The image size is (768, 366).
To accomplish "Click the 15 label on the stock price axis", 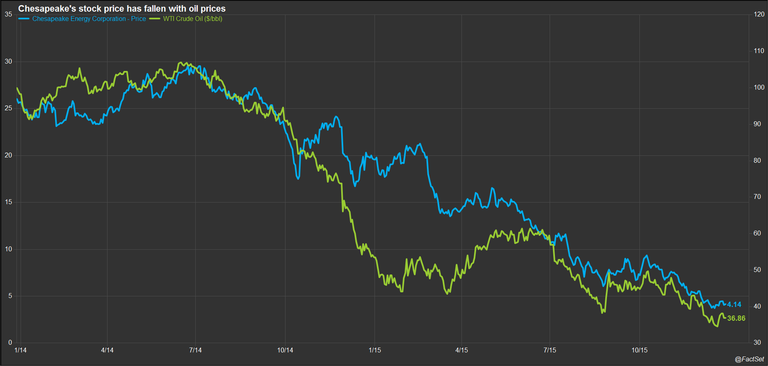I will pyautogui.click(x=8, y=202).
